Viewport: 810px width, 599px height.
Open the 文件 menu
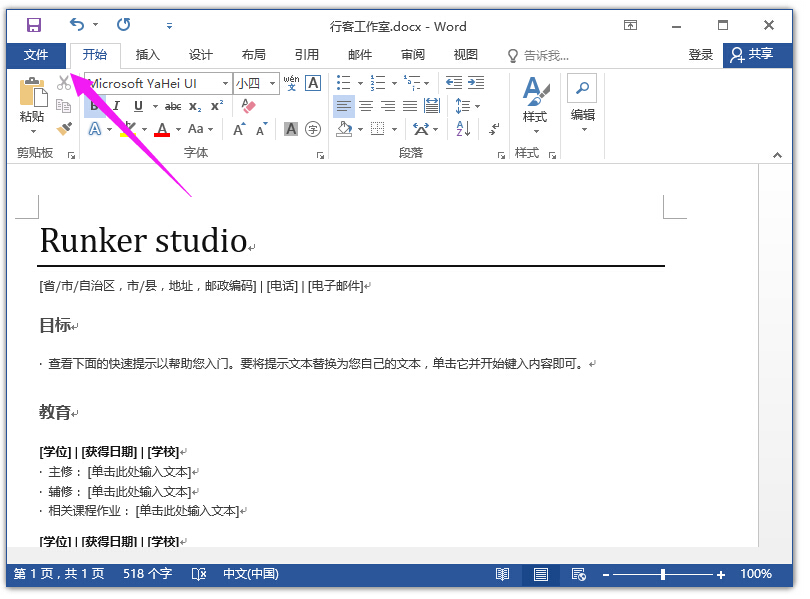click(37, 55)
